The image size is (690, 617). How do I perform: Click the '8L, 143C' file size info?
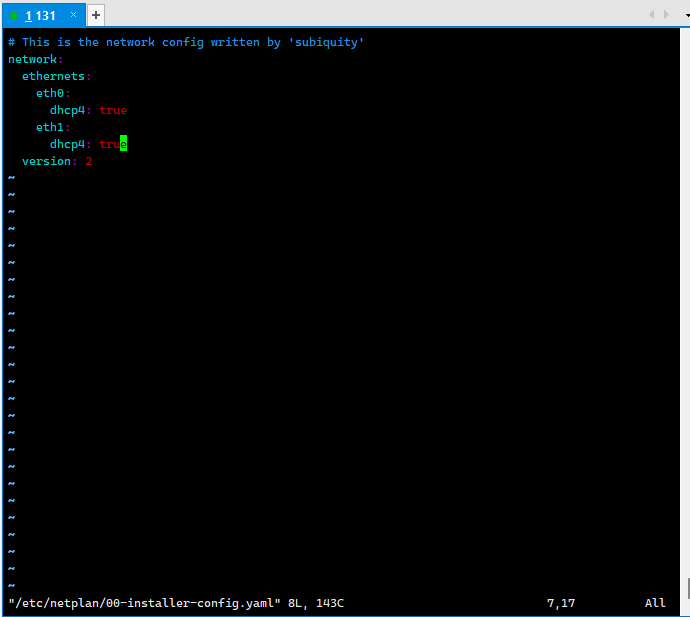coord(316,603)
